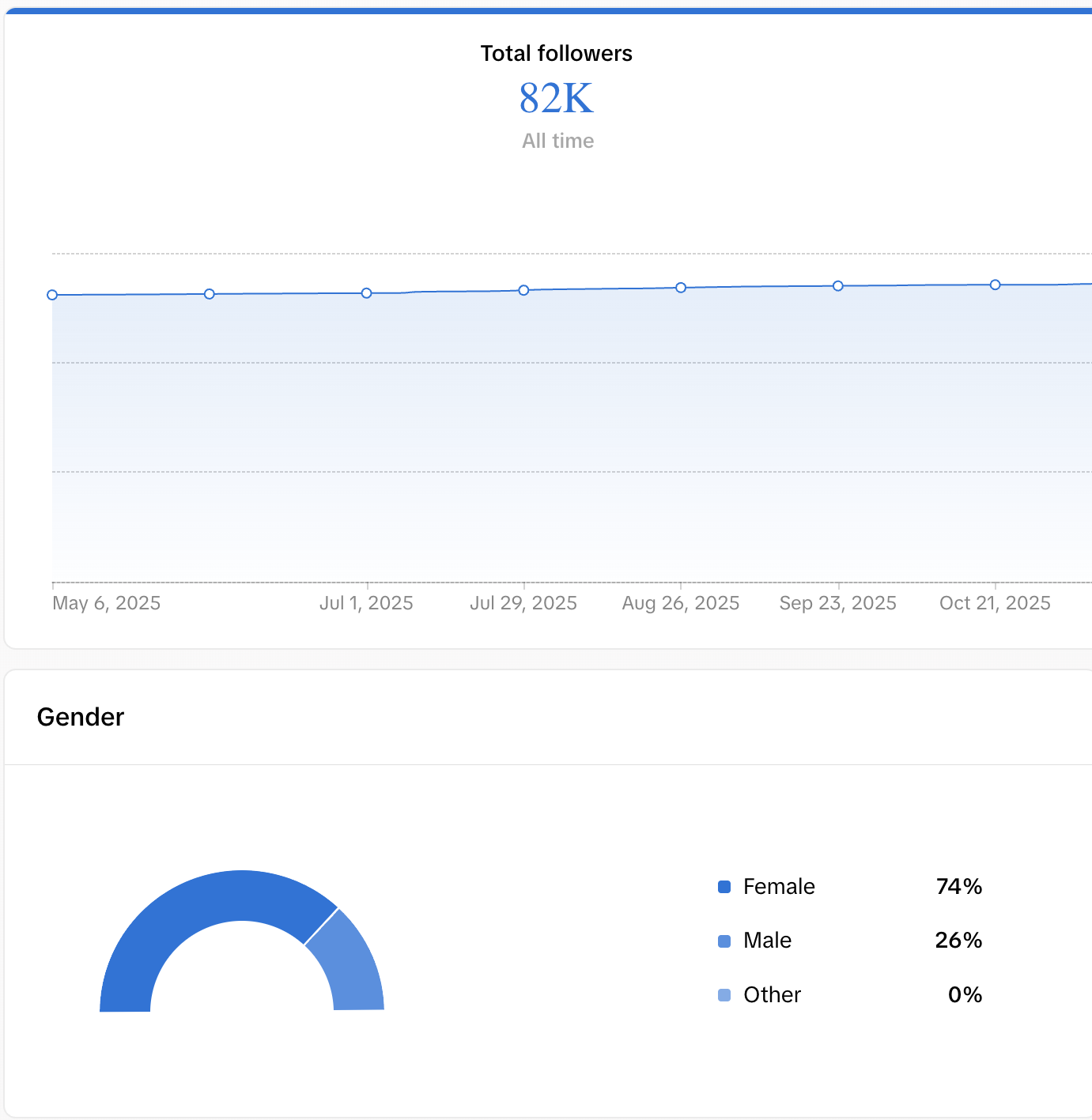Click the chart data point above May 6, 2025
1092x1120 pixels.
point(52,295)
